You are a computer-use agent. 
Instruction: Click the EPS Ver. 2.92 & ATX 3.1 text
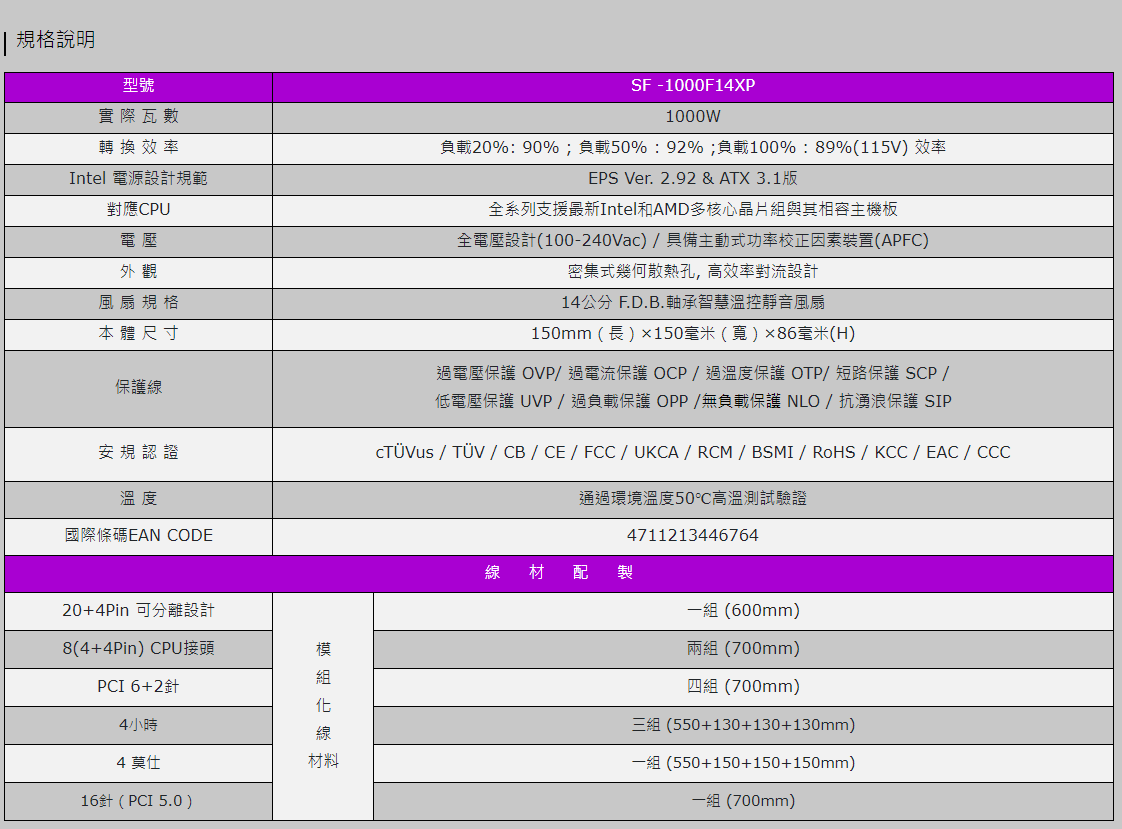[692, 179]
